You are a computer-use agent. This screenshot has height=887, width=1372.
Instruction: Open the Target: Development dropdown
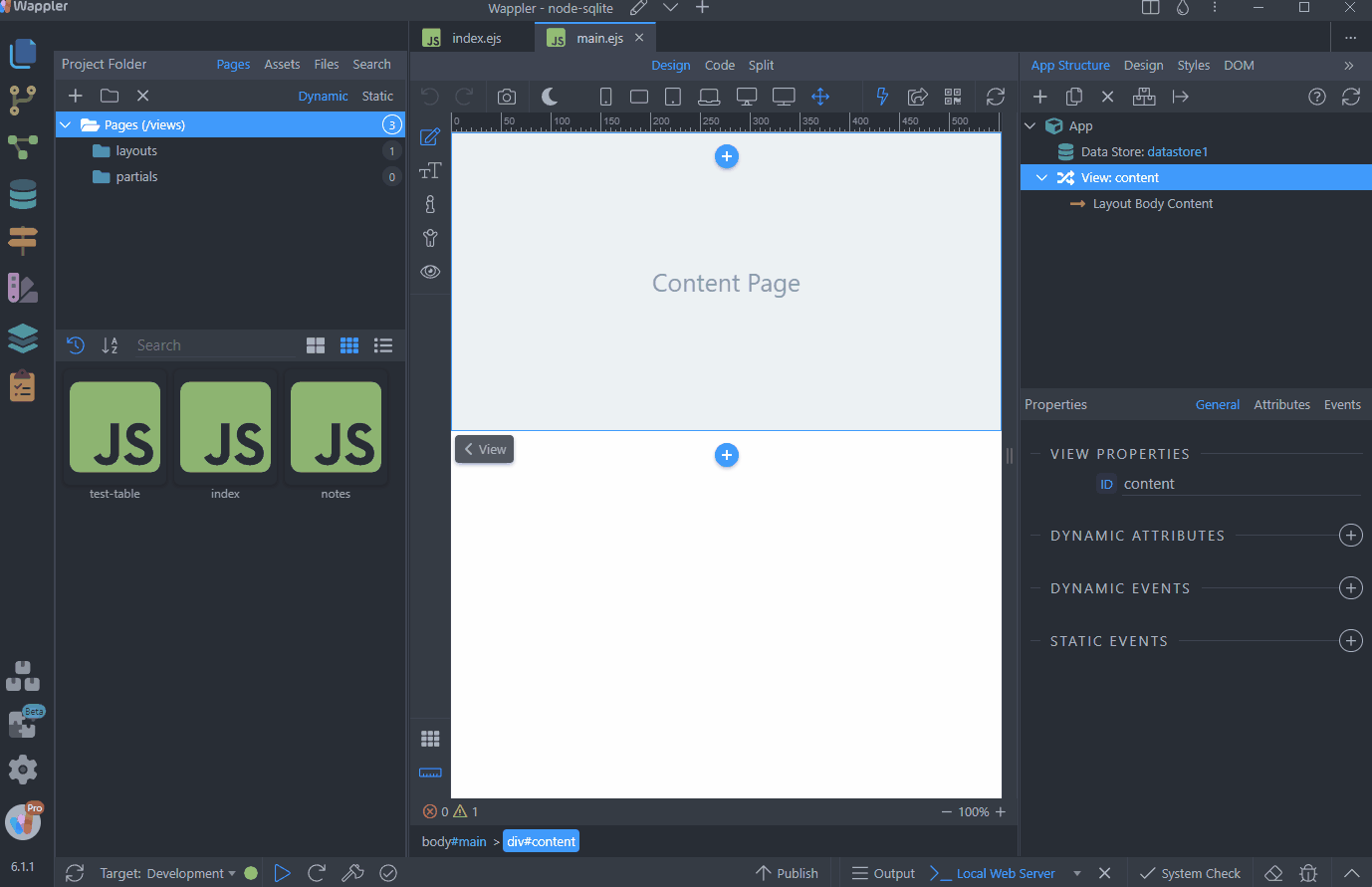pyautogui.click(x=167, y=873)
